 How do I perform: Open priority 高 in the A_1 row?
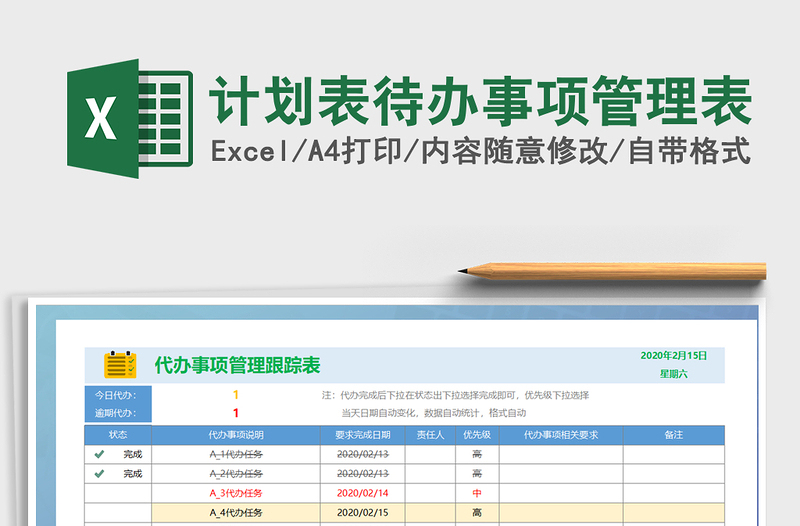pyautogui.click(x=477, y=454)
